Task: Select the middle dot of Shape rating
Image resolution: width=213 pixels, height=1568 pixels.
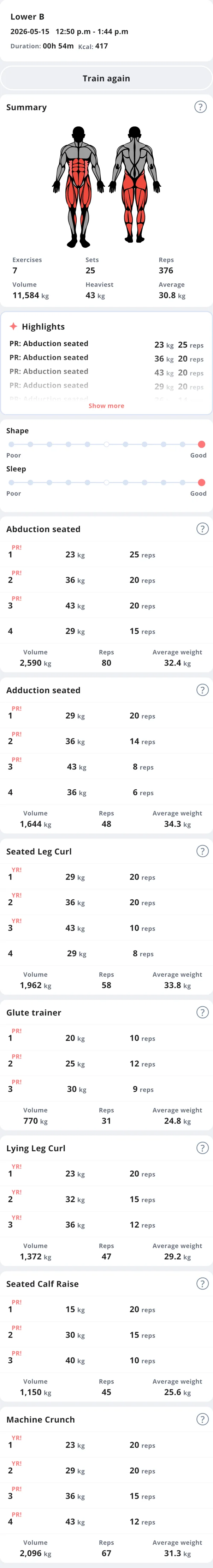Action: tap(107, 444)
